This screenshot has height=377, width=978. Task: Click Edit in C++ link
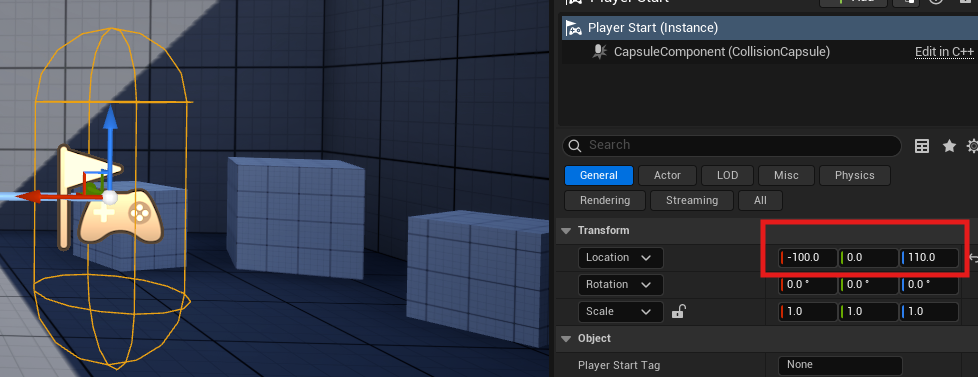pyautogui.click(x=944, y=52)
